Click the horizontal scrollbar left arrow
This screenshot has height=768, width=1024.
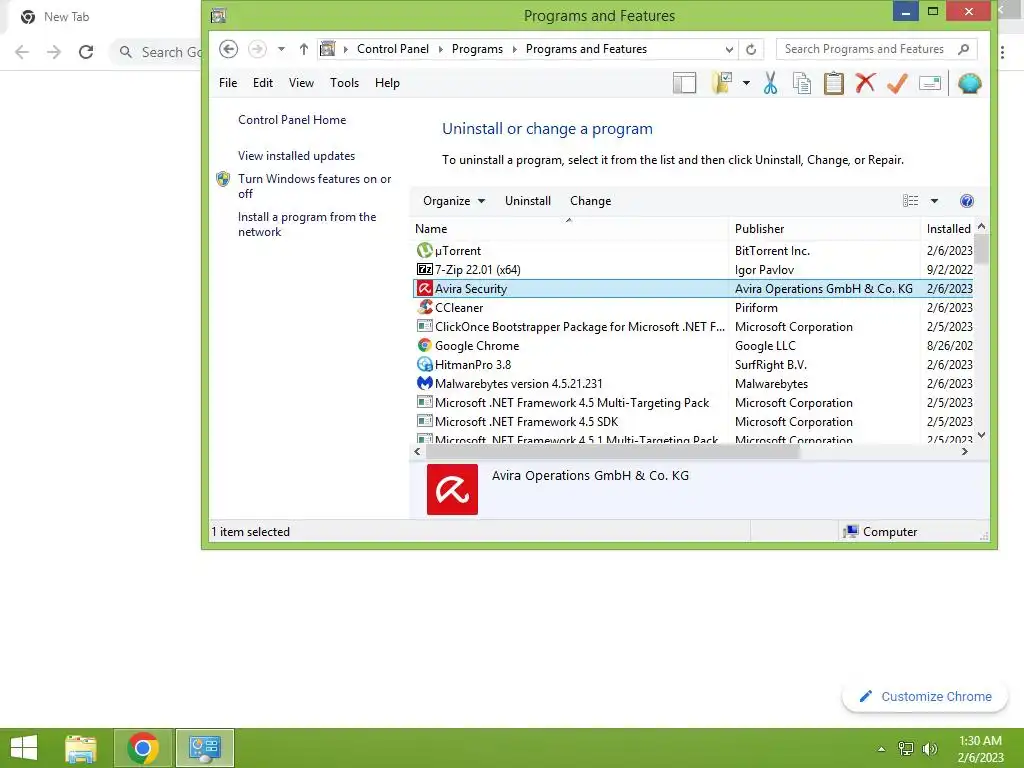(x=417, y=451)
